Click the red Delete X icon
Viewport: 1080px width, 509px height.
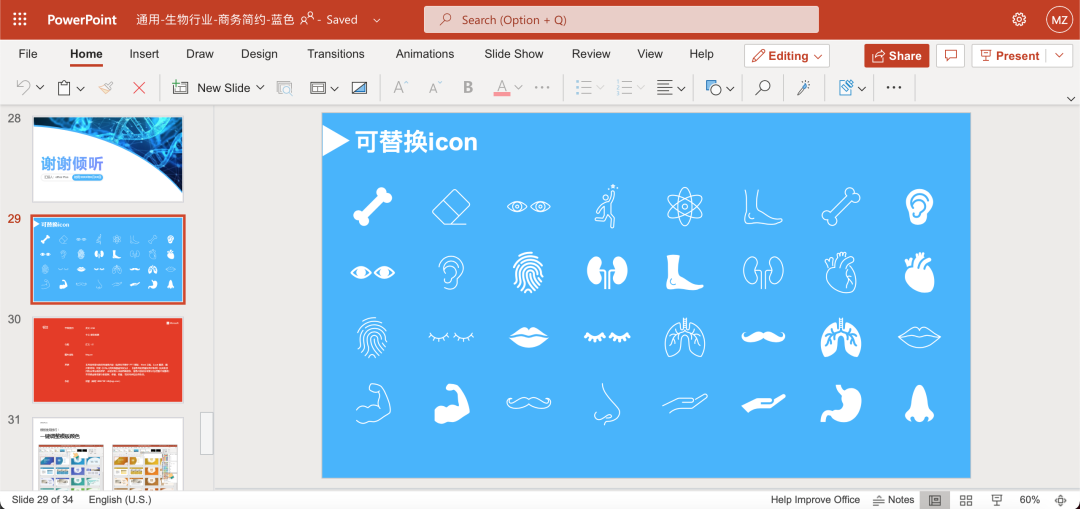coord(139,87)
